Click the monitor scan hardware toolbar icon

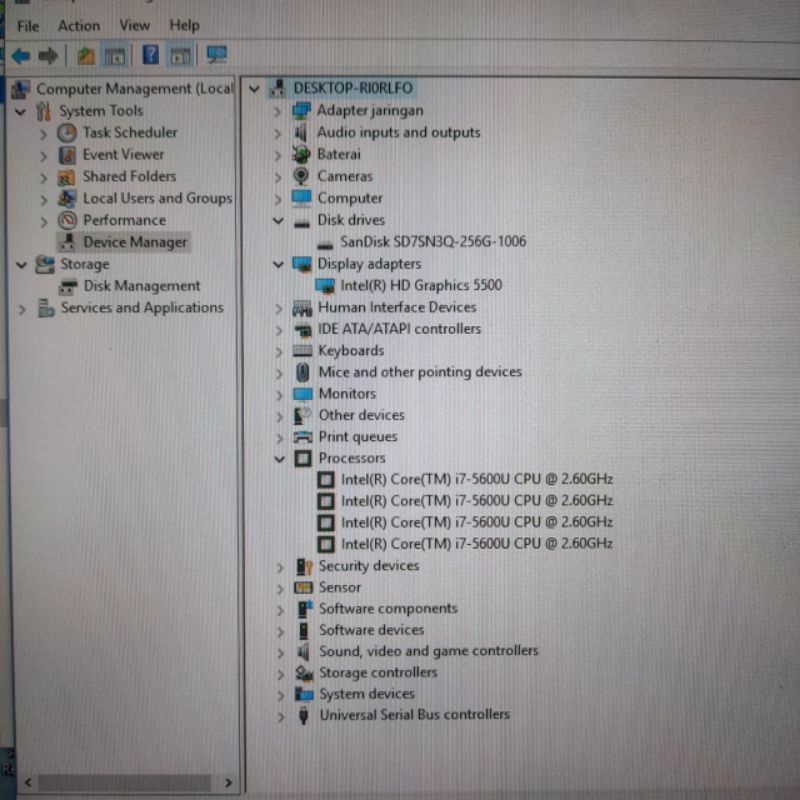(x=217, y=55)
